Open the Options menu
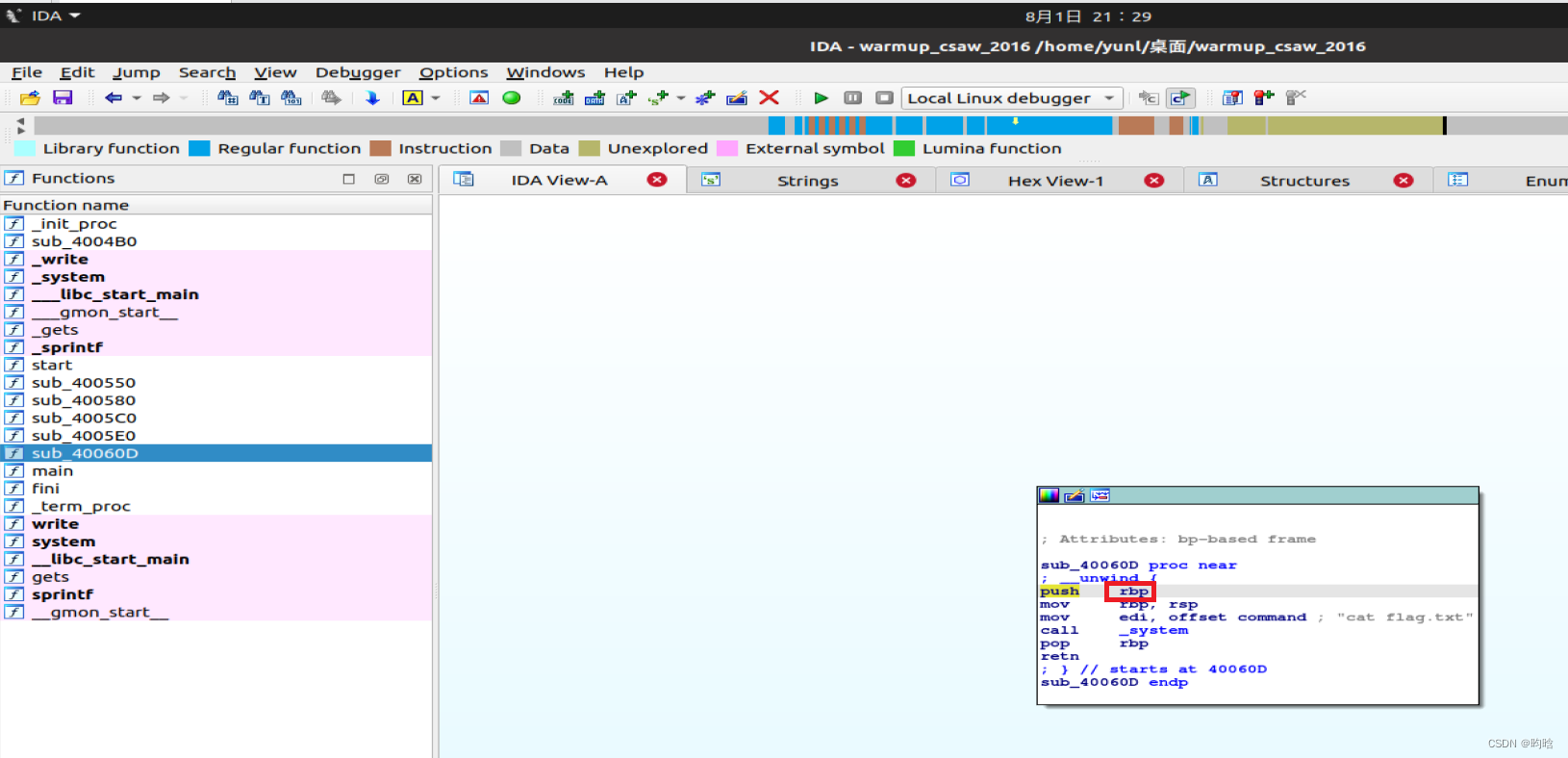Viewport: 1568px width, 758px height. (x=453, y=72)
